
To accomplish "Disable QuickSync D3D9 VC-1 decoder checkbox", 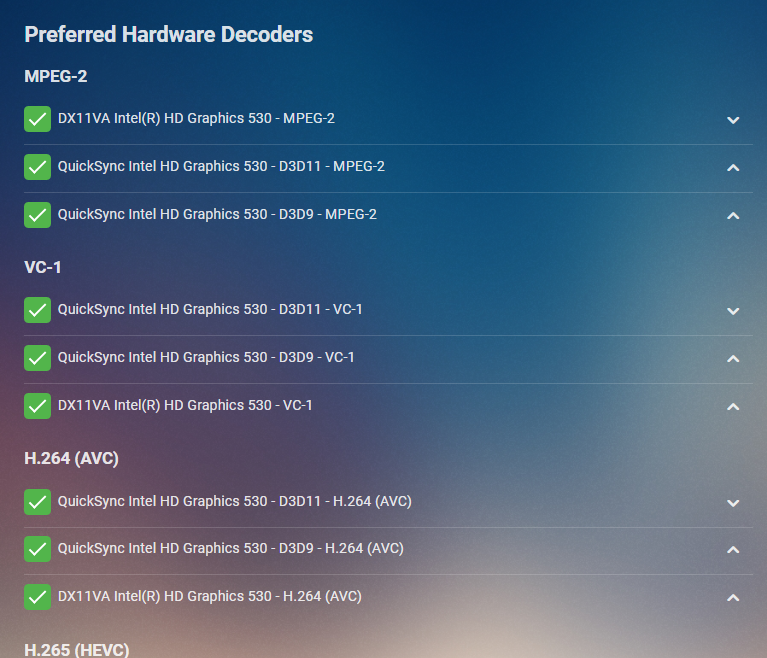I will pyautogui.click(x=37, y=358).
